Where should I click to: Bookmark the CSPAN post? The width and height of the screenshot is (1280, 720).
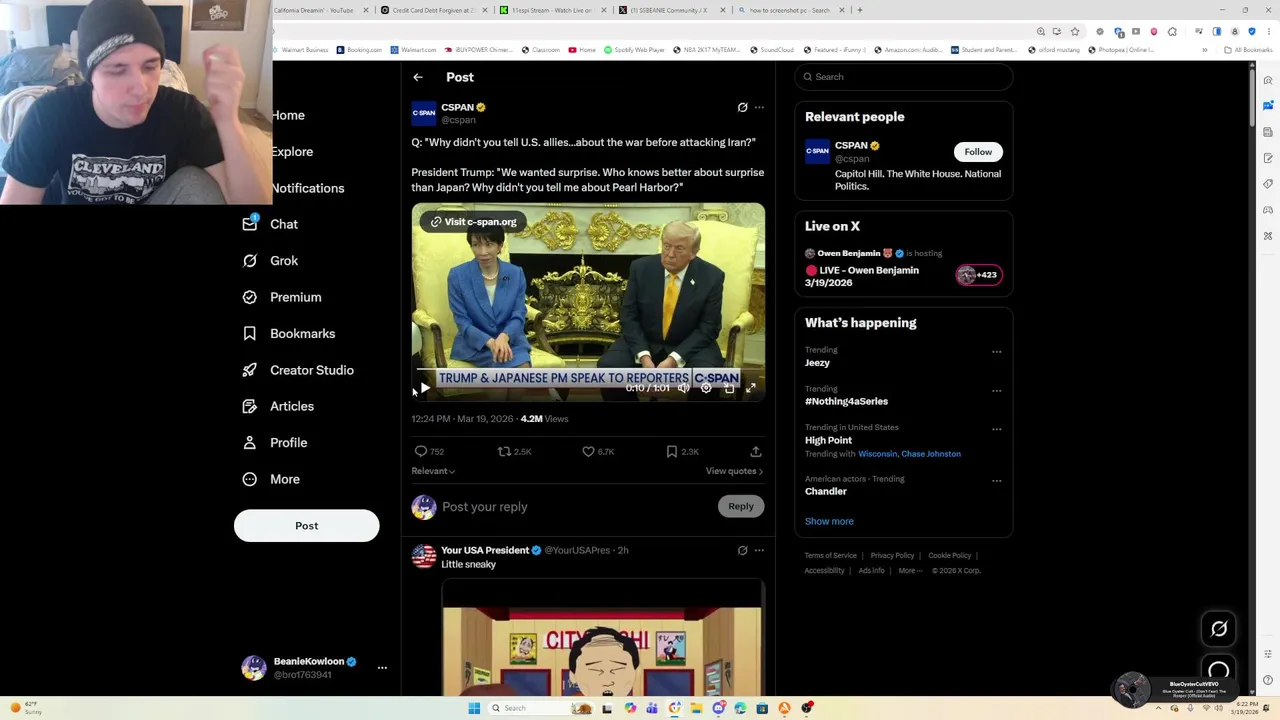click(x=672, y=452)
